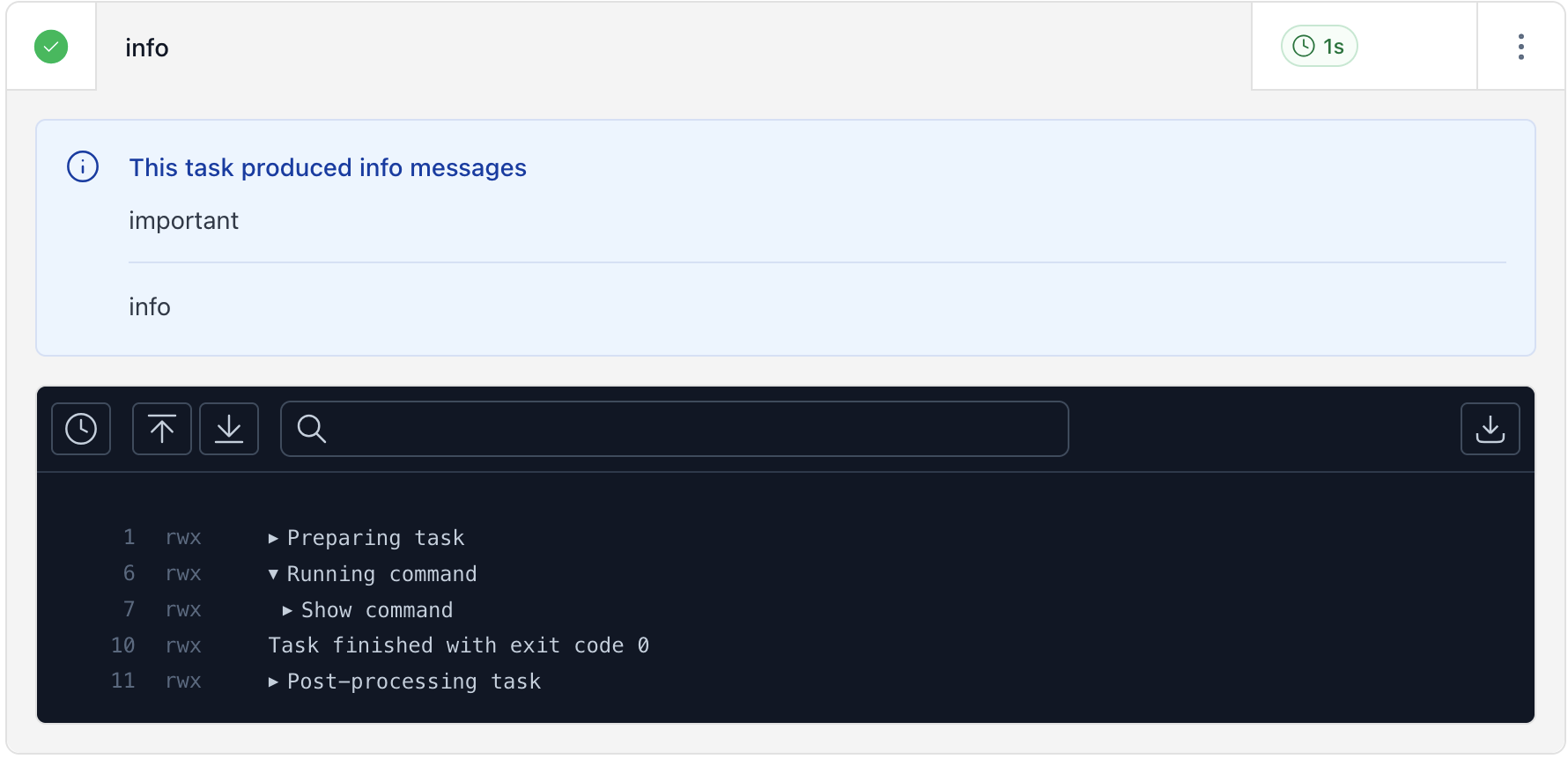Click the 1s duration badge

click(x=1319, y=46)
